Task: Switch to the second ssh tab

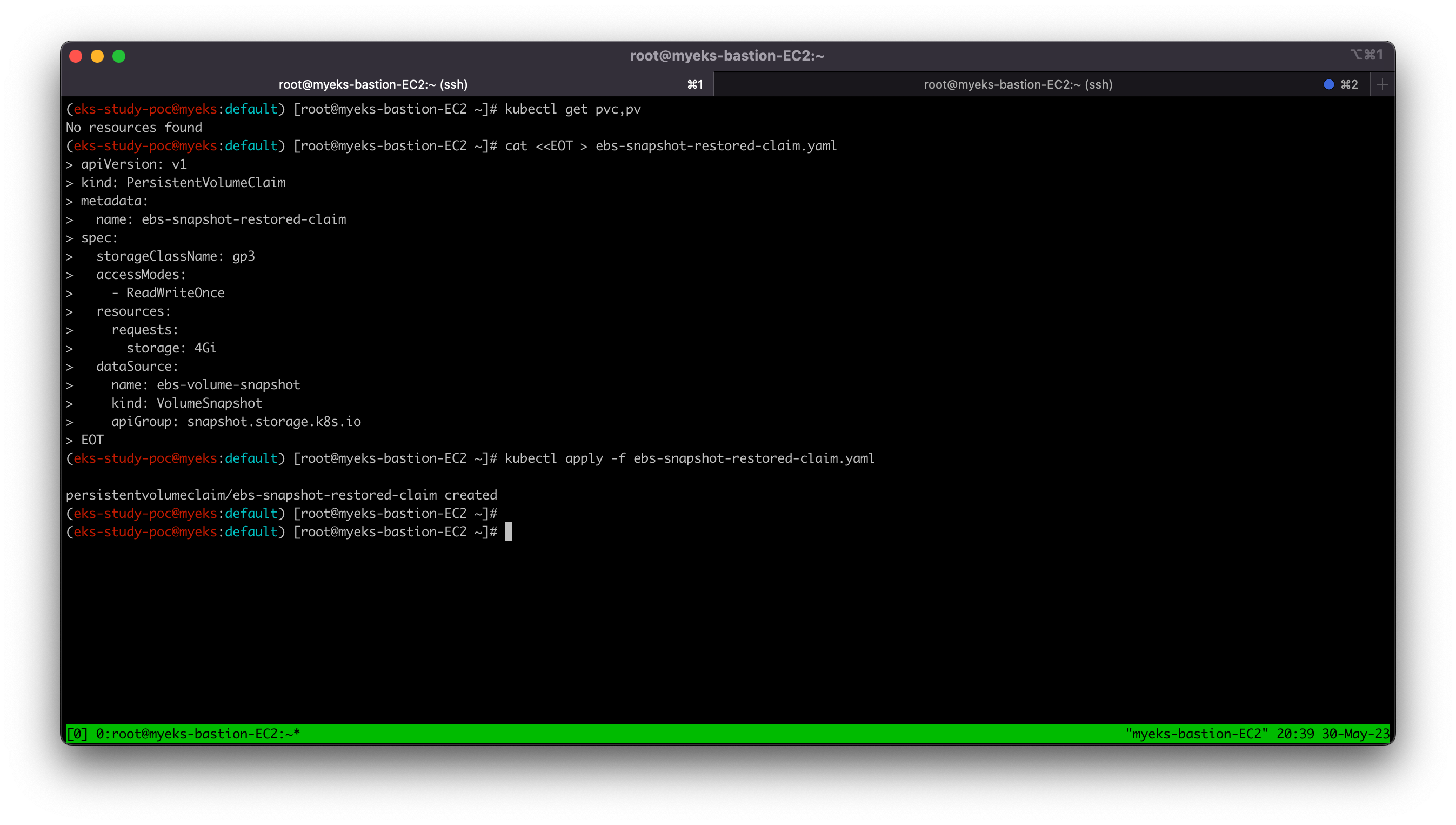Action: point(1018,84)
